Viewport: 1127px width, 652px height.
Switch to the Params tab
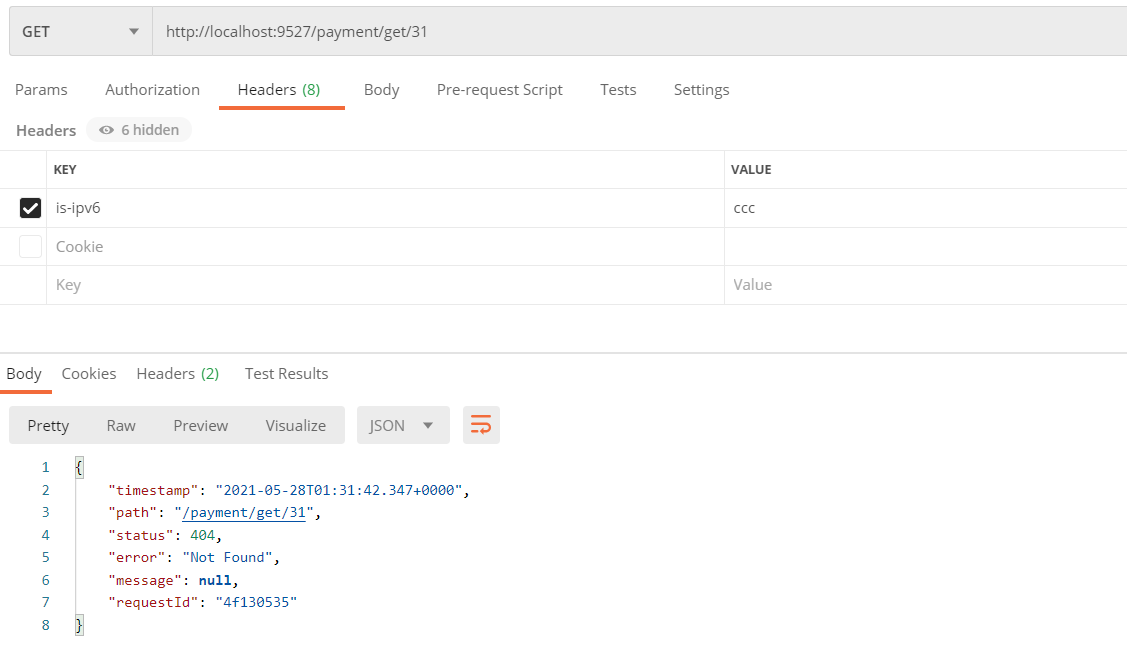pos(41,90)
